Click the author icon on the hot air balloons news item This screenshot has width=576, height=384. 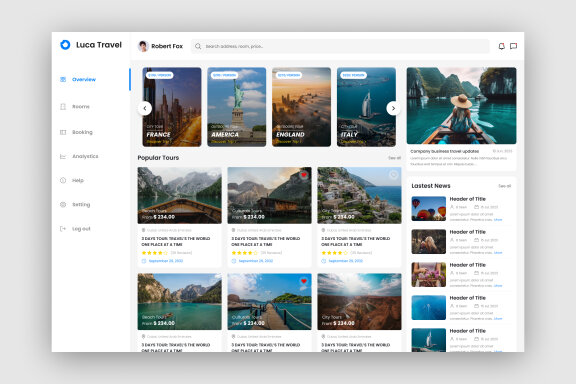(452, 207)
